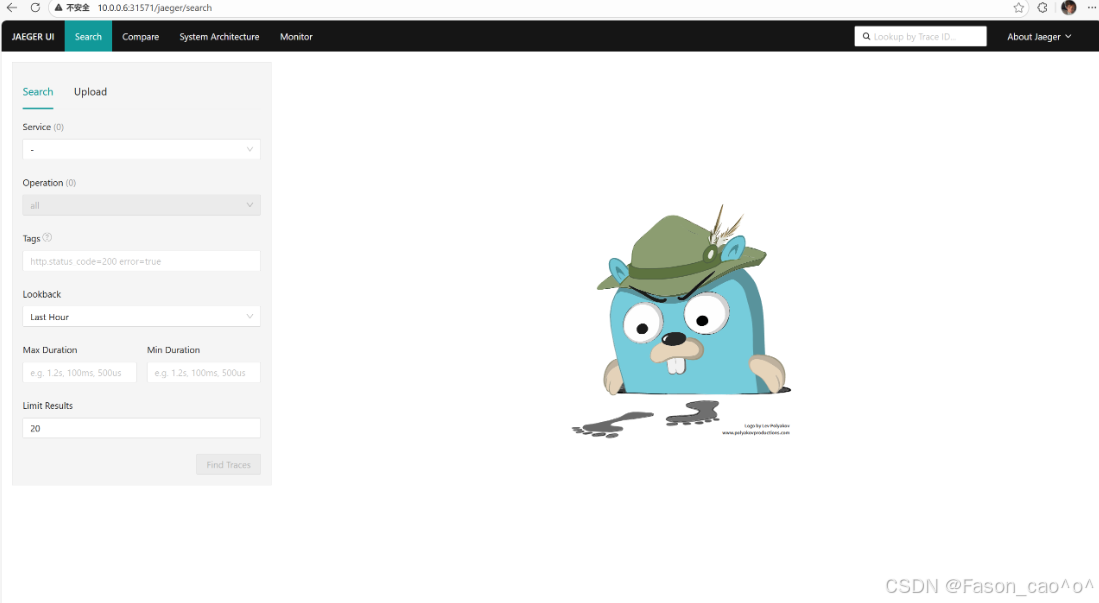Open the System Architecture page
The height and width of the screenshot is (603, 1099).
coord(219,36)
